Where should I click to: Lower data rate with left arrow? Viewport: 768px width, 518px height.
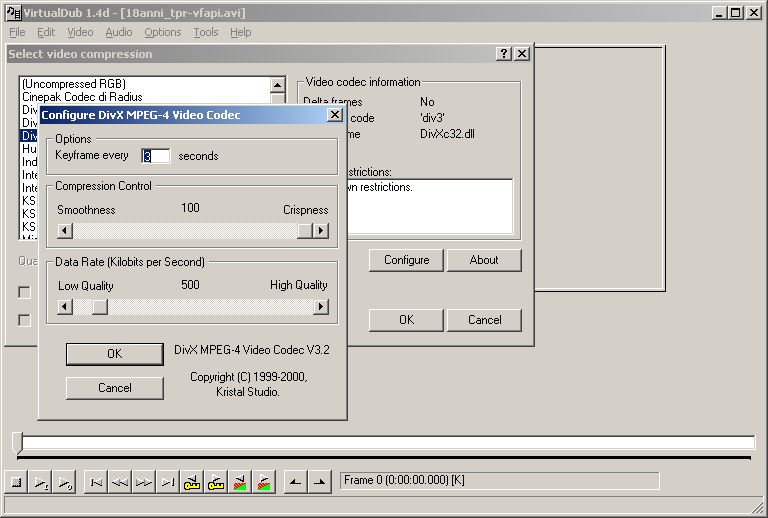(65, 307)
